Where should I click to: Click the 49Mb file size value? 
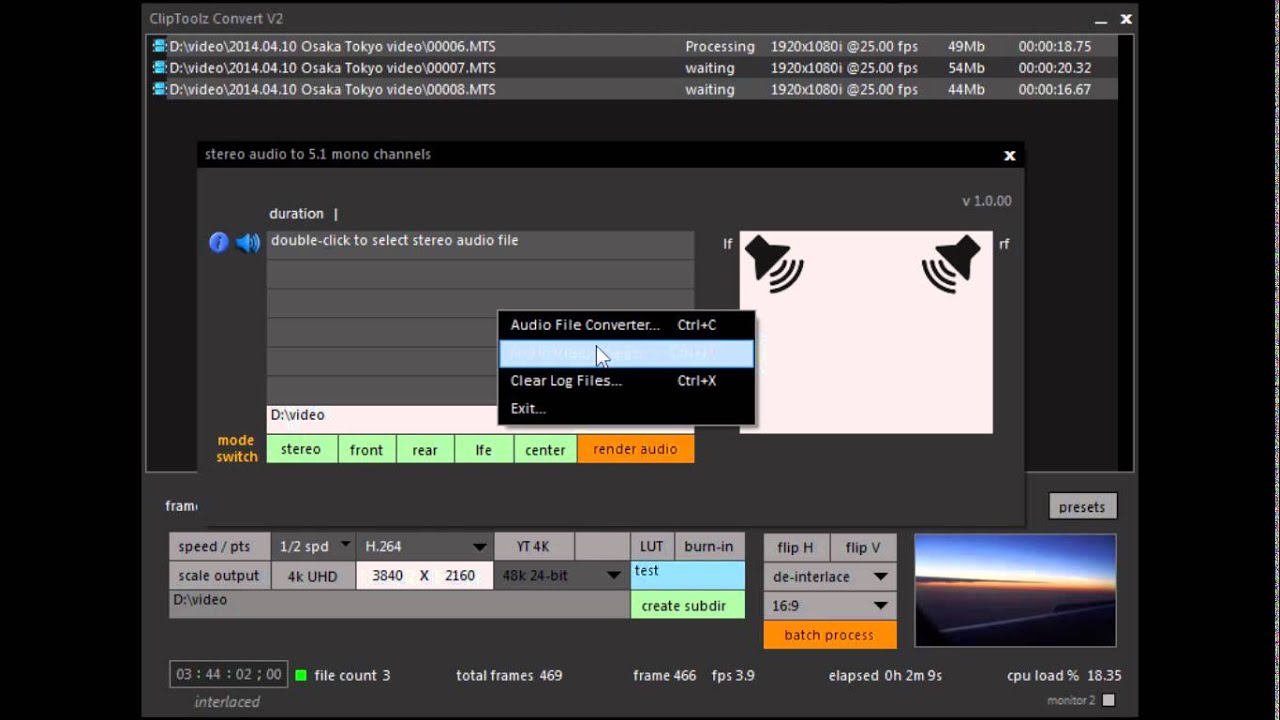(966, 46)
